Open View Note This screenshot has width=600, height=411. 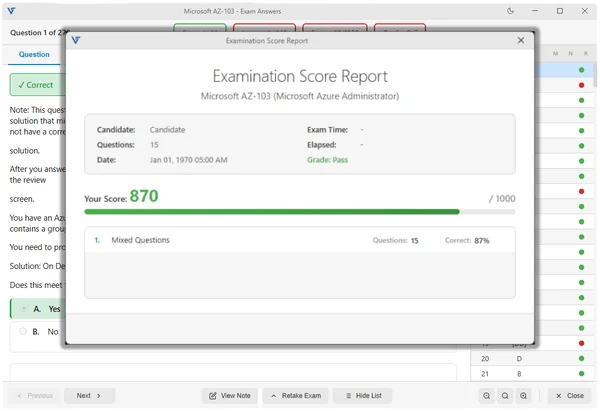click(x=230, y=396)
